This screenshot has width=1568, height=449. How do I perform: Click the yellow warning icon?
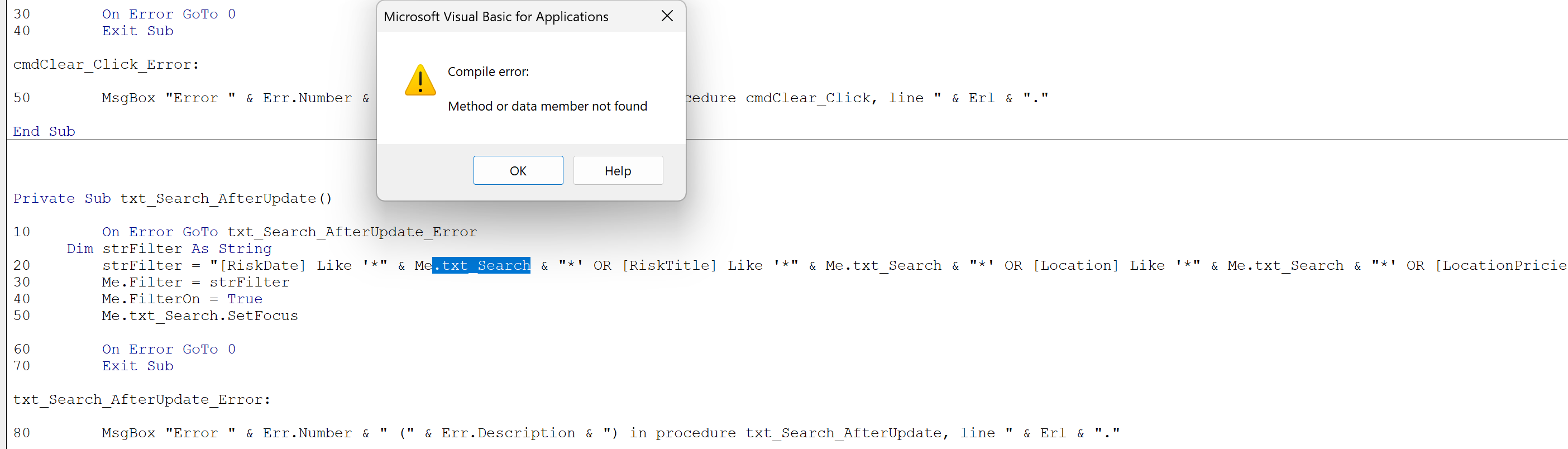pyautogui.click(x=420, y=80)
